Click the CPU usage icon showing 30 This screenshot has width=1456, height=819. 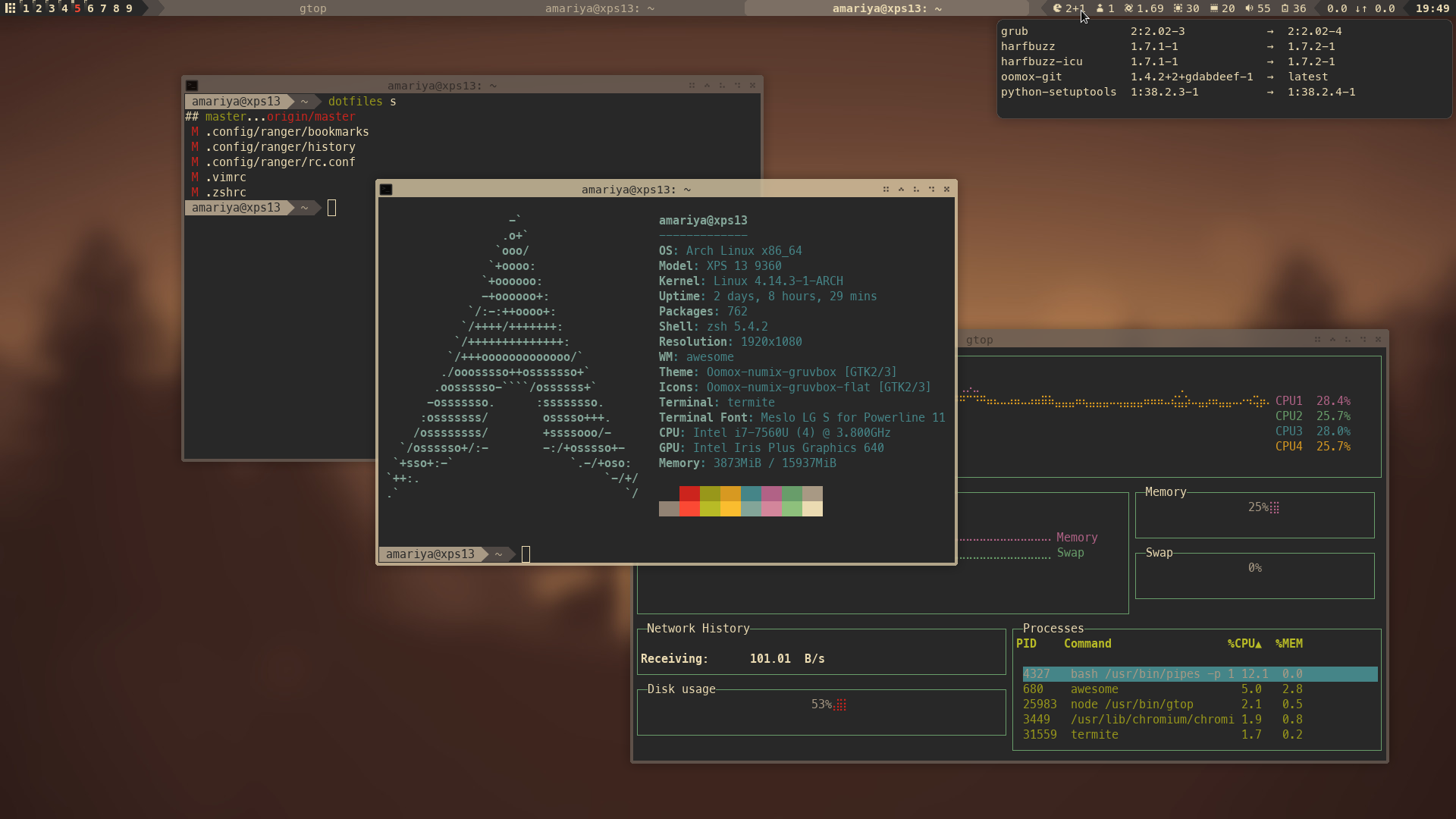(1178, 8)
